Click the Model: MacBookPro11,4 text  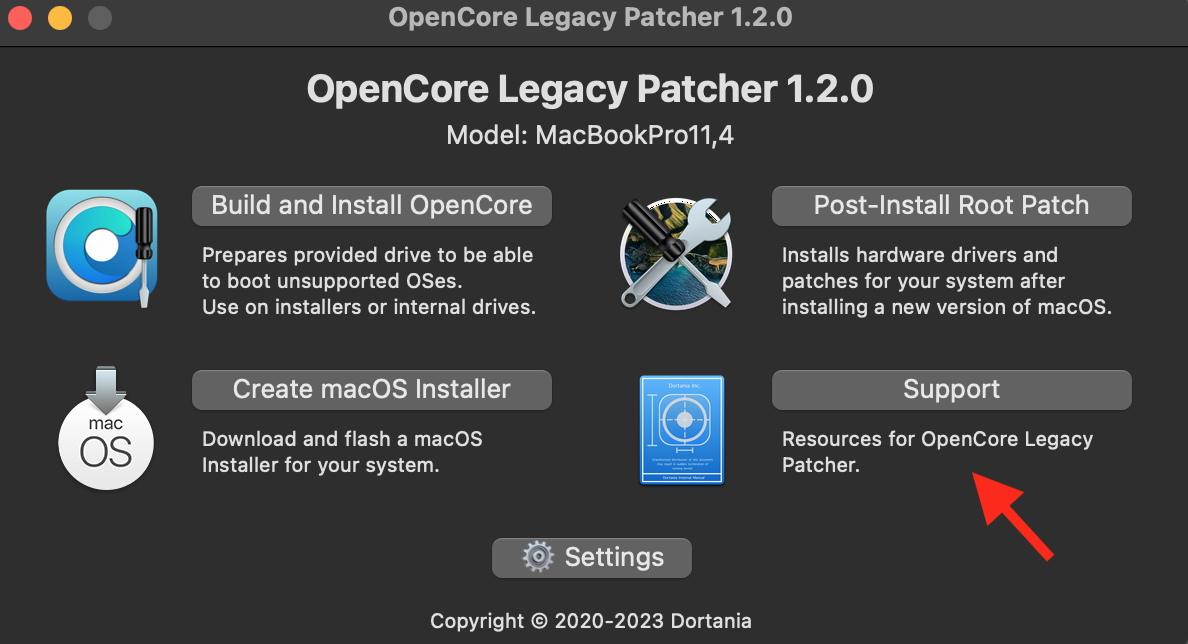(x=590, y=136)
